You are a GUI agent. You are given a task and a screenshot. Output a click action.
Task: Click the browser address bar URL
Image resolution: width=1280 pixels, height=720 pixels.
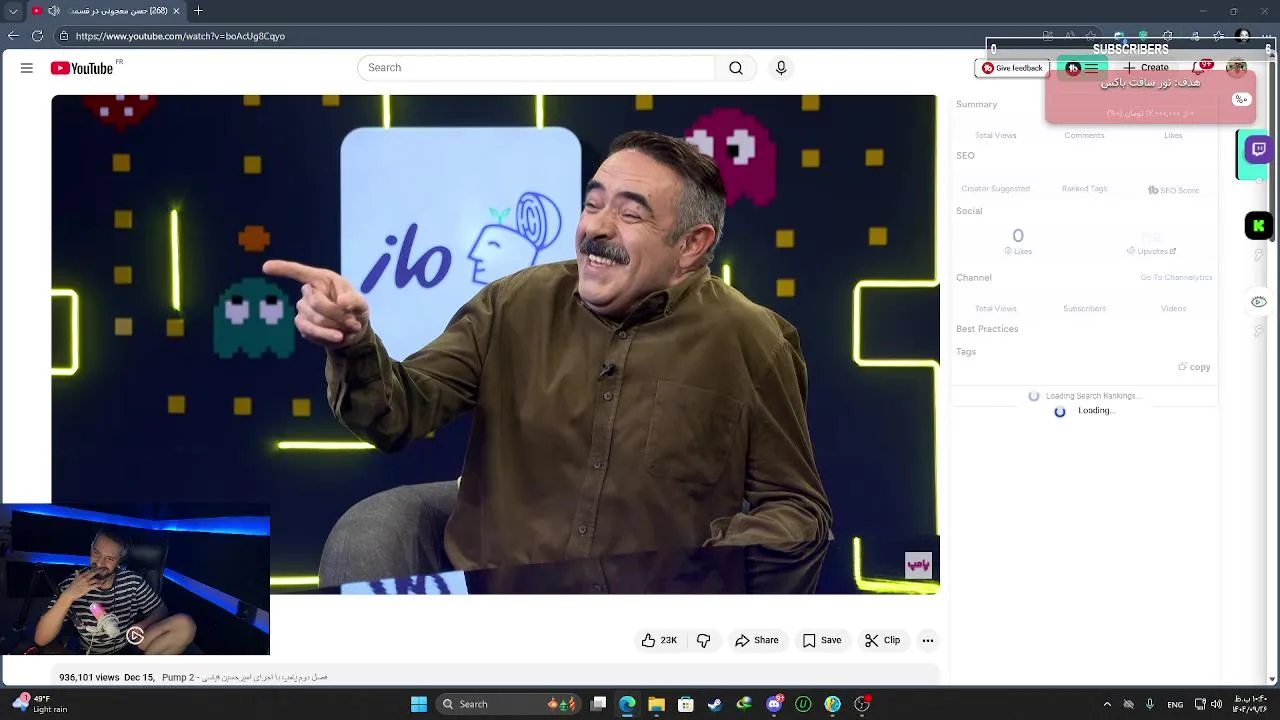pyautogui.click(x=180, y=36)
